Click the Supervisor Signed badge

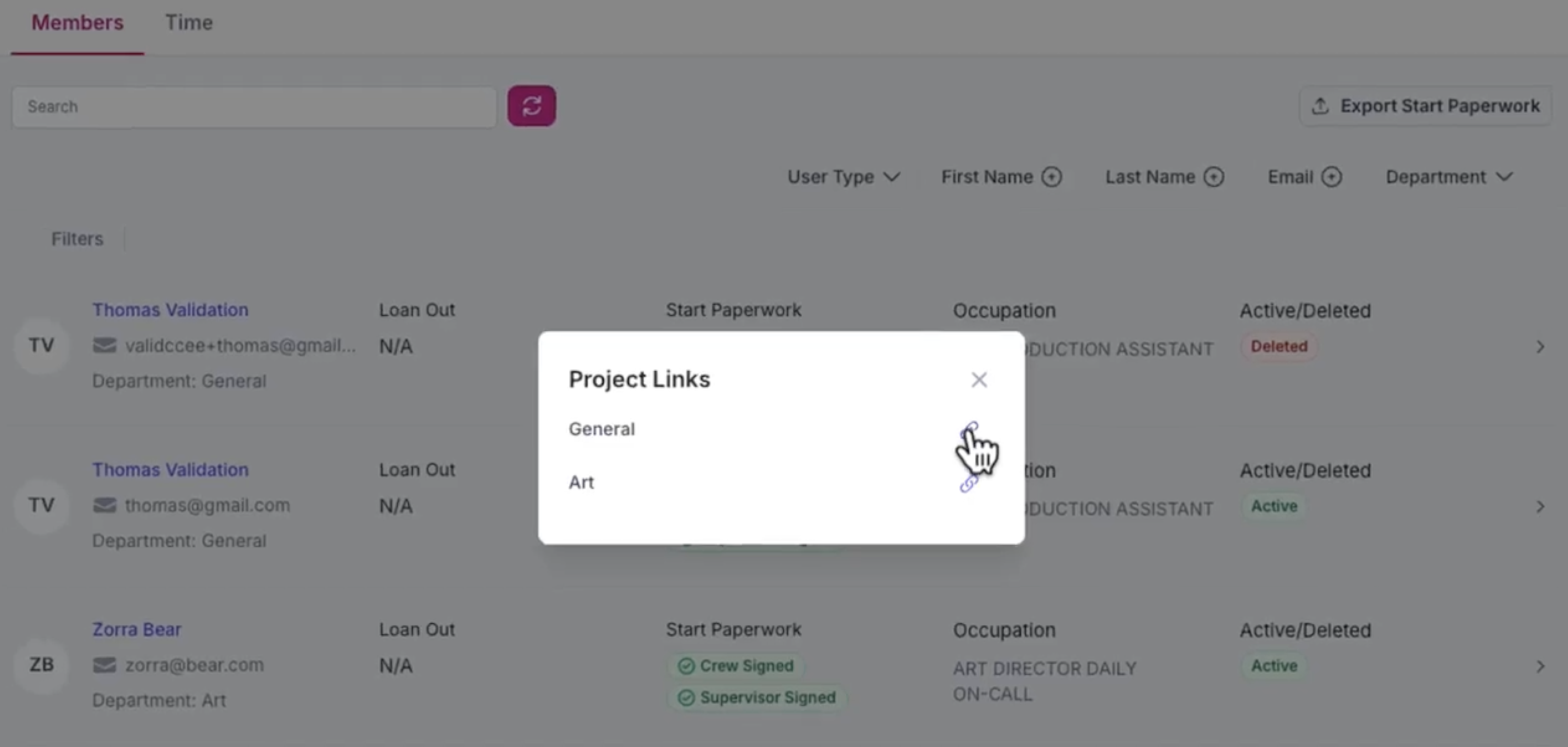tap(756, 697)
